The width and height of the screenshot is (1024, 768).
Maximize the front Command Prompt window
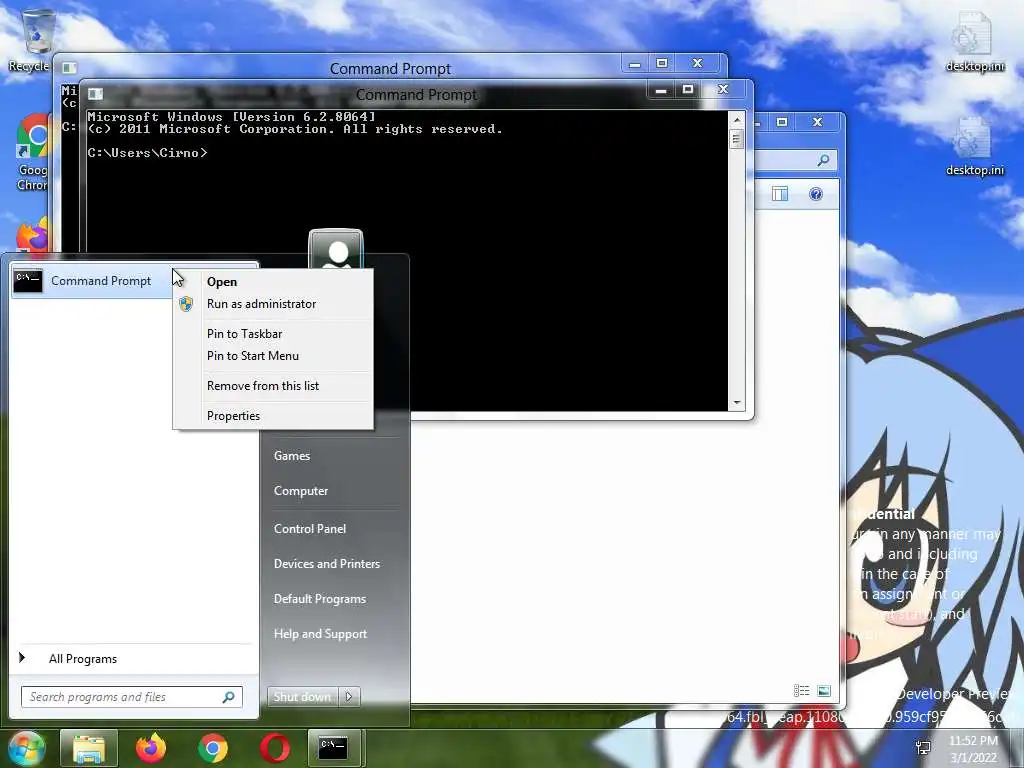[x=688, y=89]
